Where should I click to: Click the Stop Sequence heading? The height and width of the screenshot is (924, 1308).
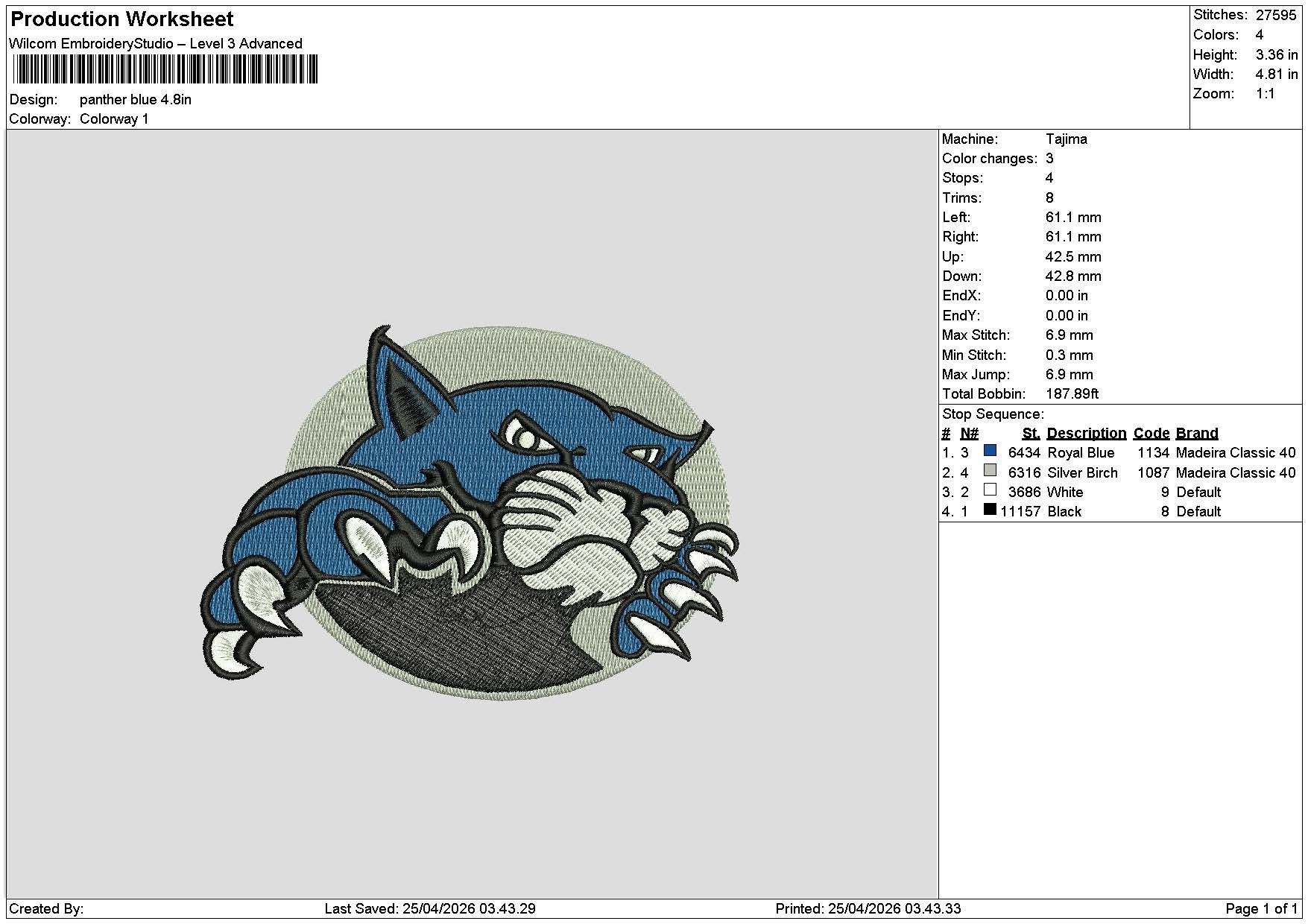click(993, 414)
